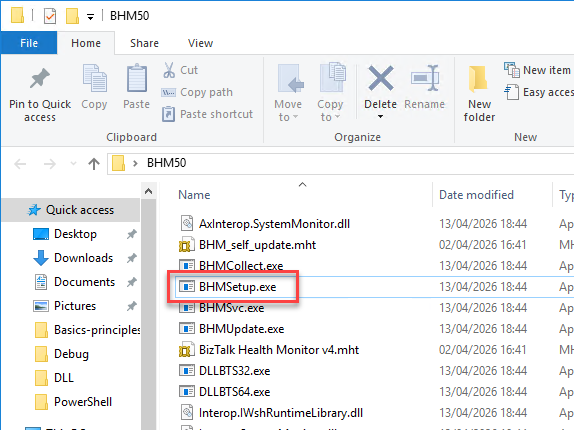The width and height of the screenshot is (574, 430).
Task: Click the navigation pane scroll up arrow
Action: 148,191
